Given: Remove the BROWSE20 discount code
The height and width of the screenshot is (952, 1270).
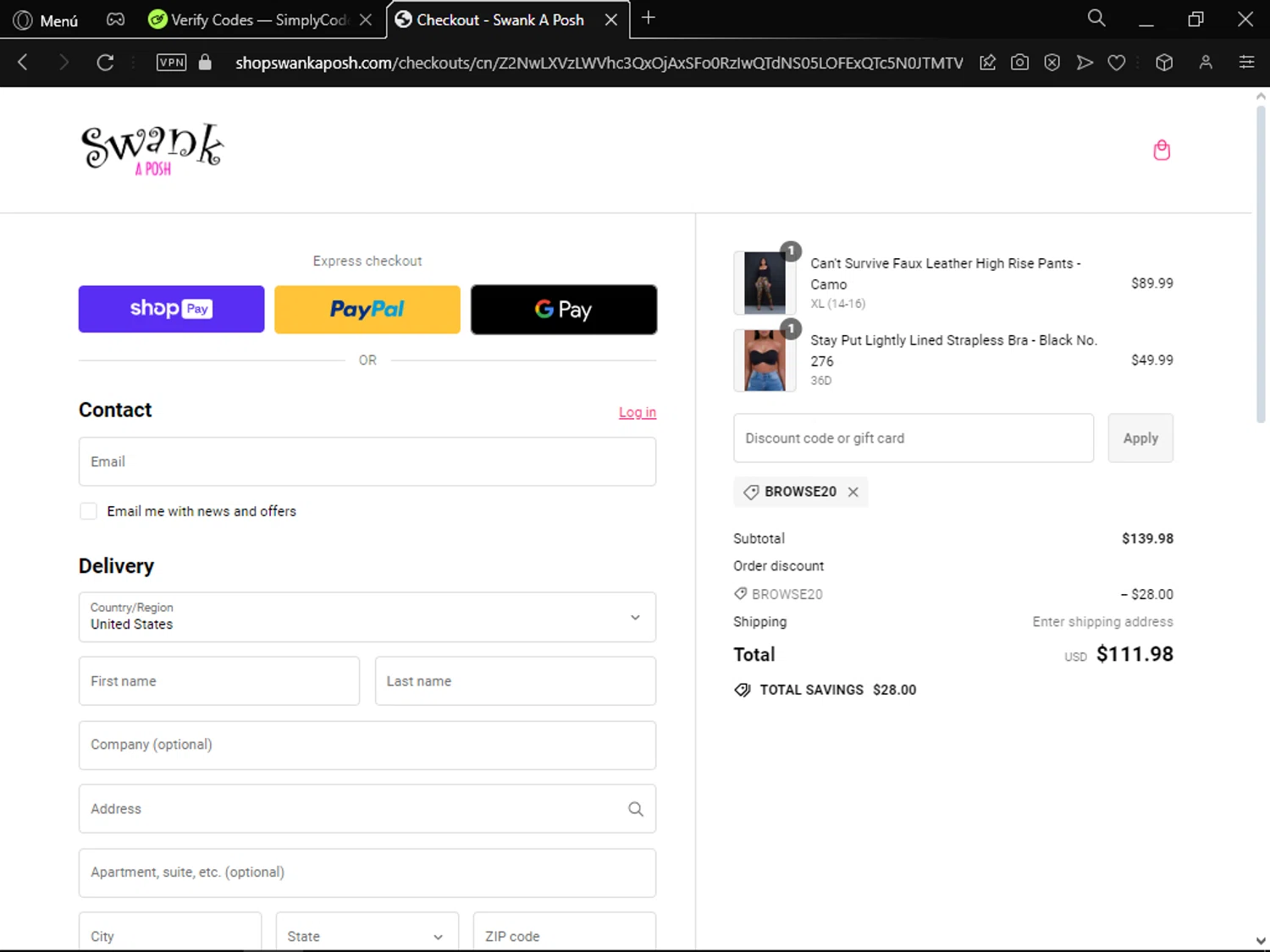Looking at the screenshot, I should click(x=853, y=492).
